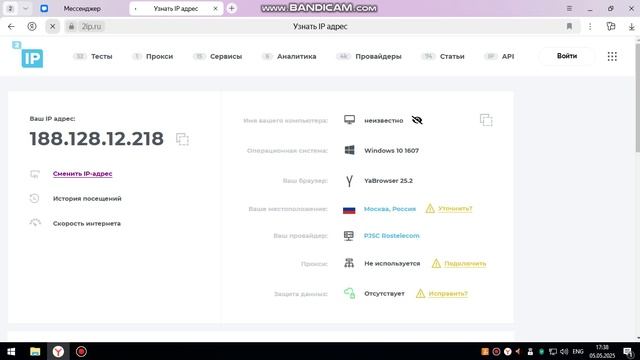Stop page loading with the X button
The height and width of the screenshot is (360, 640).
(53, 27)
